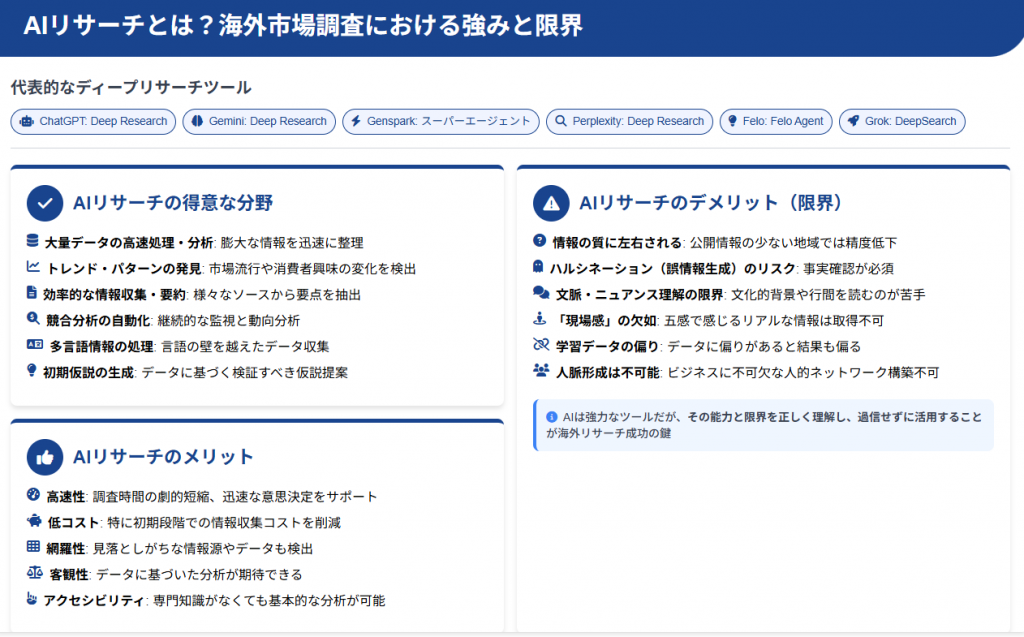
Task: Click the rocket icon in the Grok pill
Action: [x=853, y=121]
